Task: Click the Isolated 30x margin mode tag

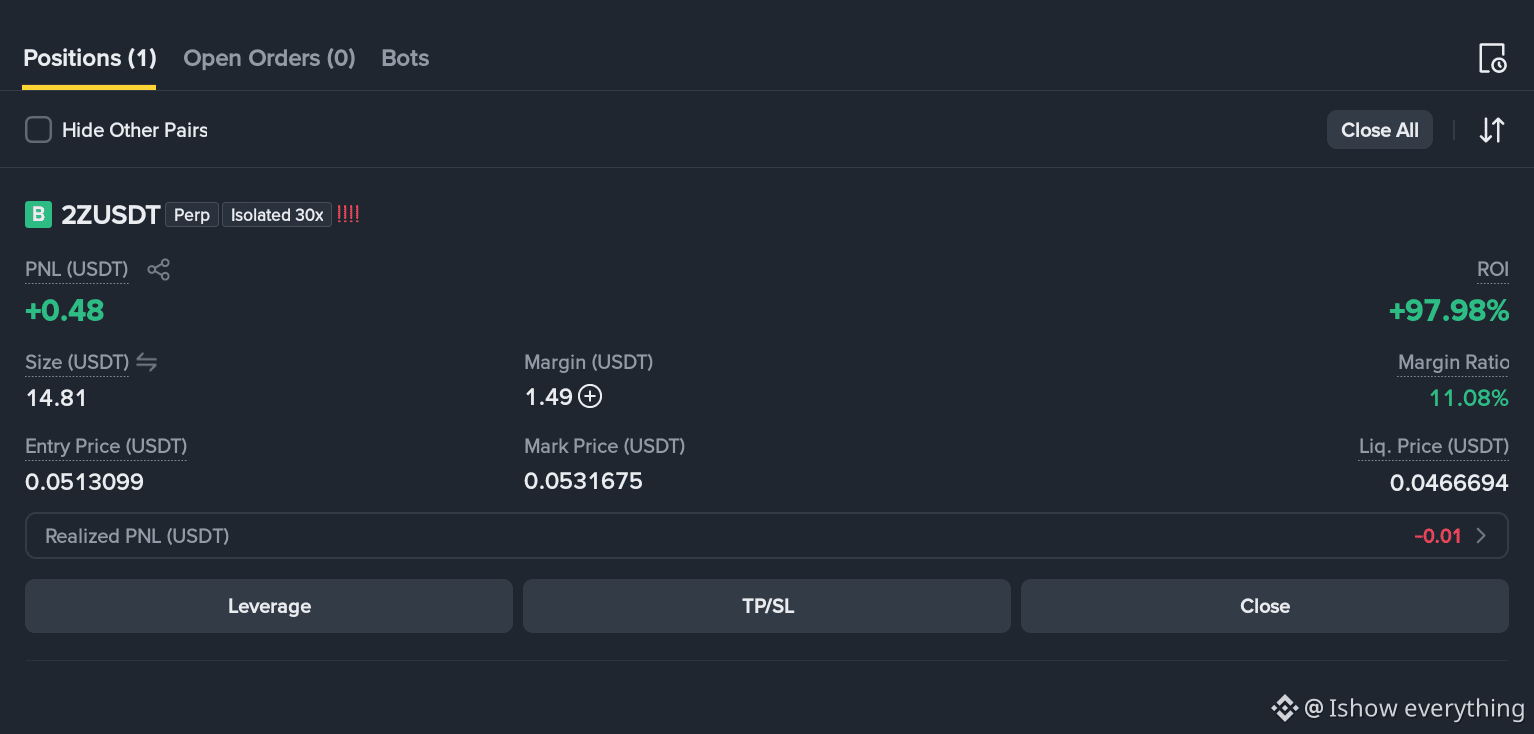Action: pyautogui.click(x=277, y=215)
